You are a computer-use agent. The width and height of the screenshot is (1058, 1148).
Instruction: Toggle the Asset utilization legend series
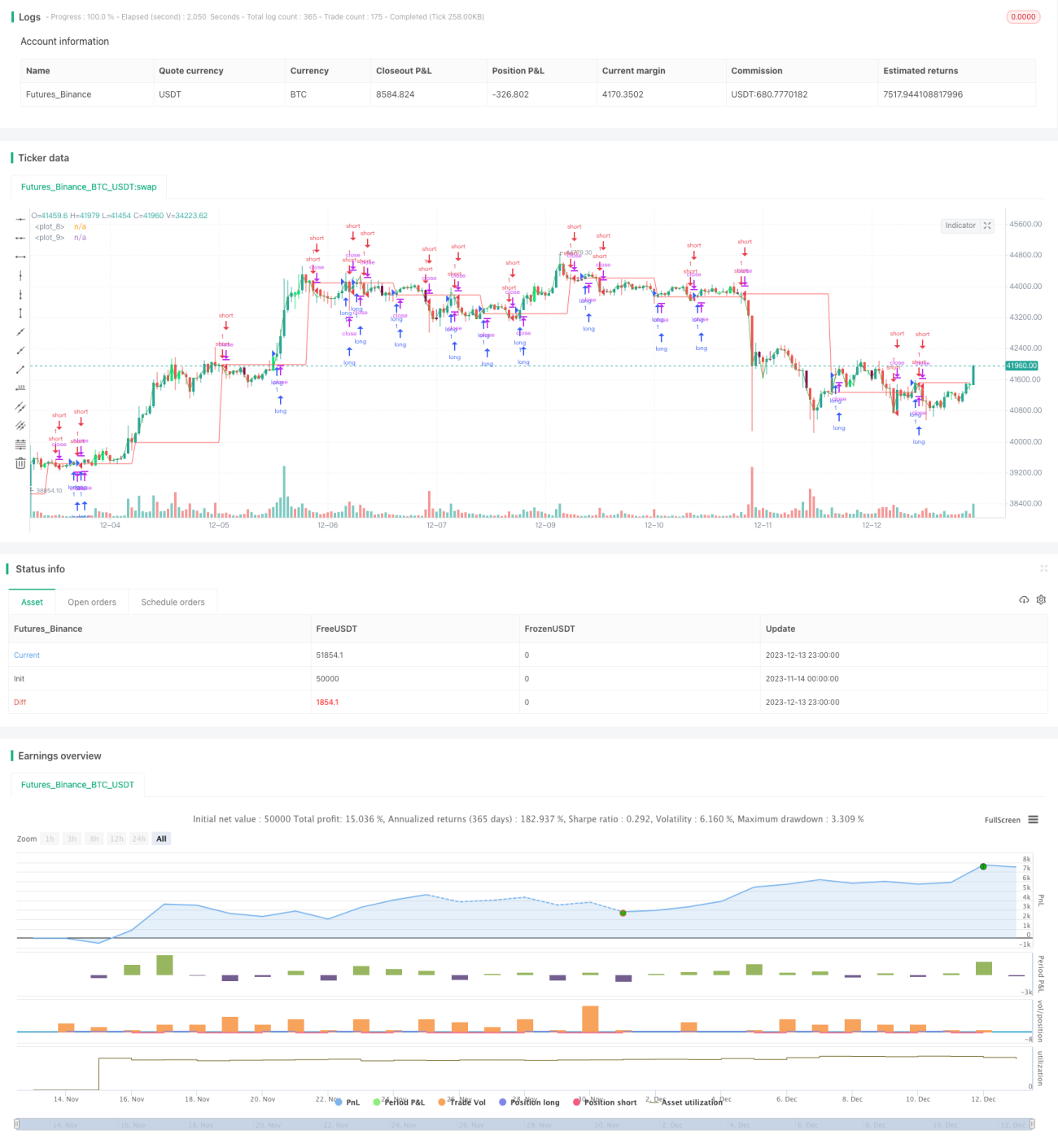click(685, 1102)
